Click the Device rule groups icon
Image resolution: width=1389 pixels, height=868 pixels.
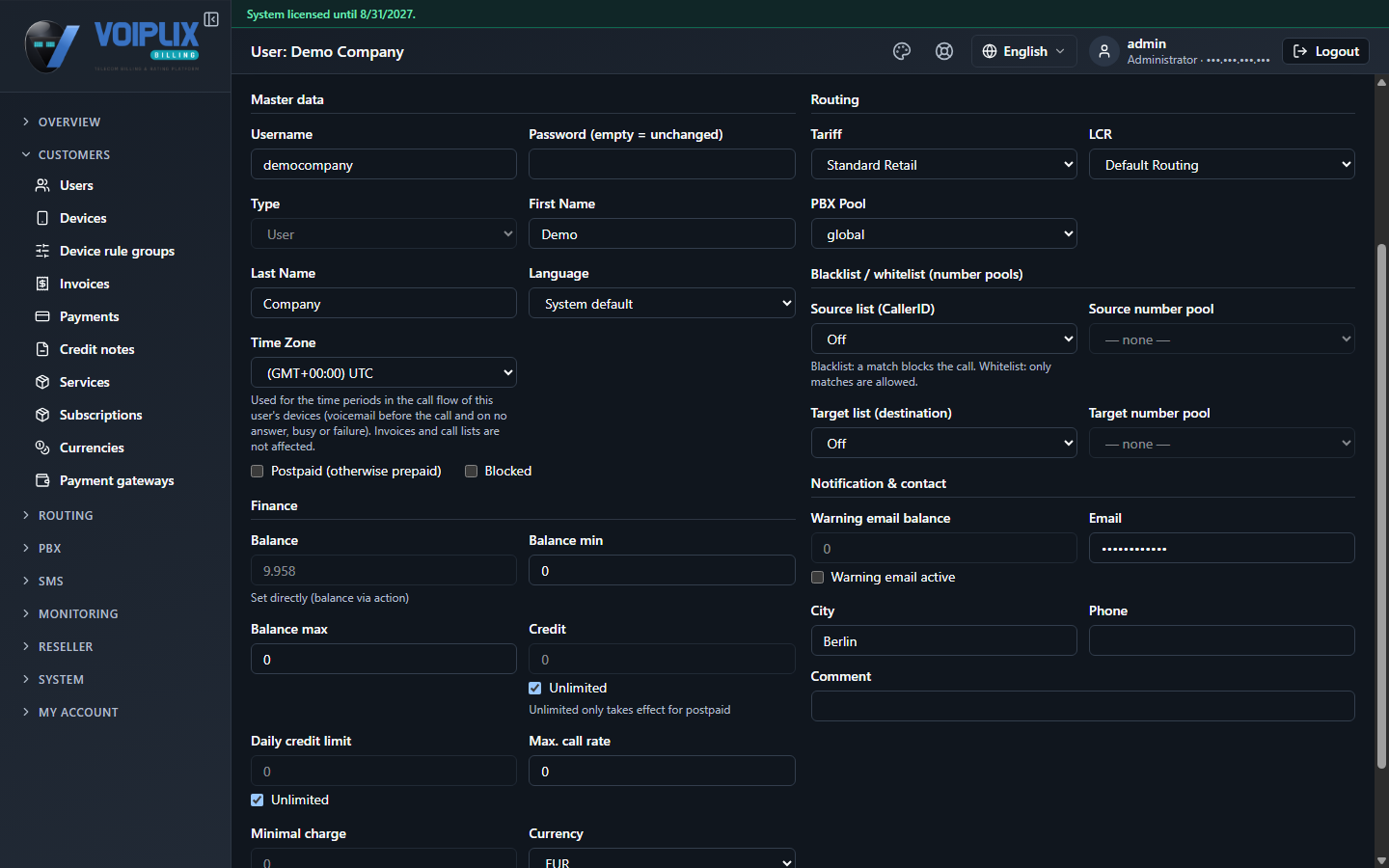42,251
